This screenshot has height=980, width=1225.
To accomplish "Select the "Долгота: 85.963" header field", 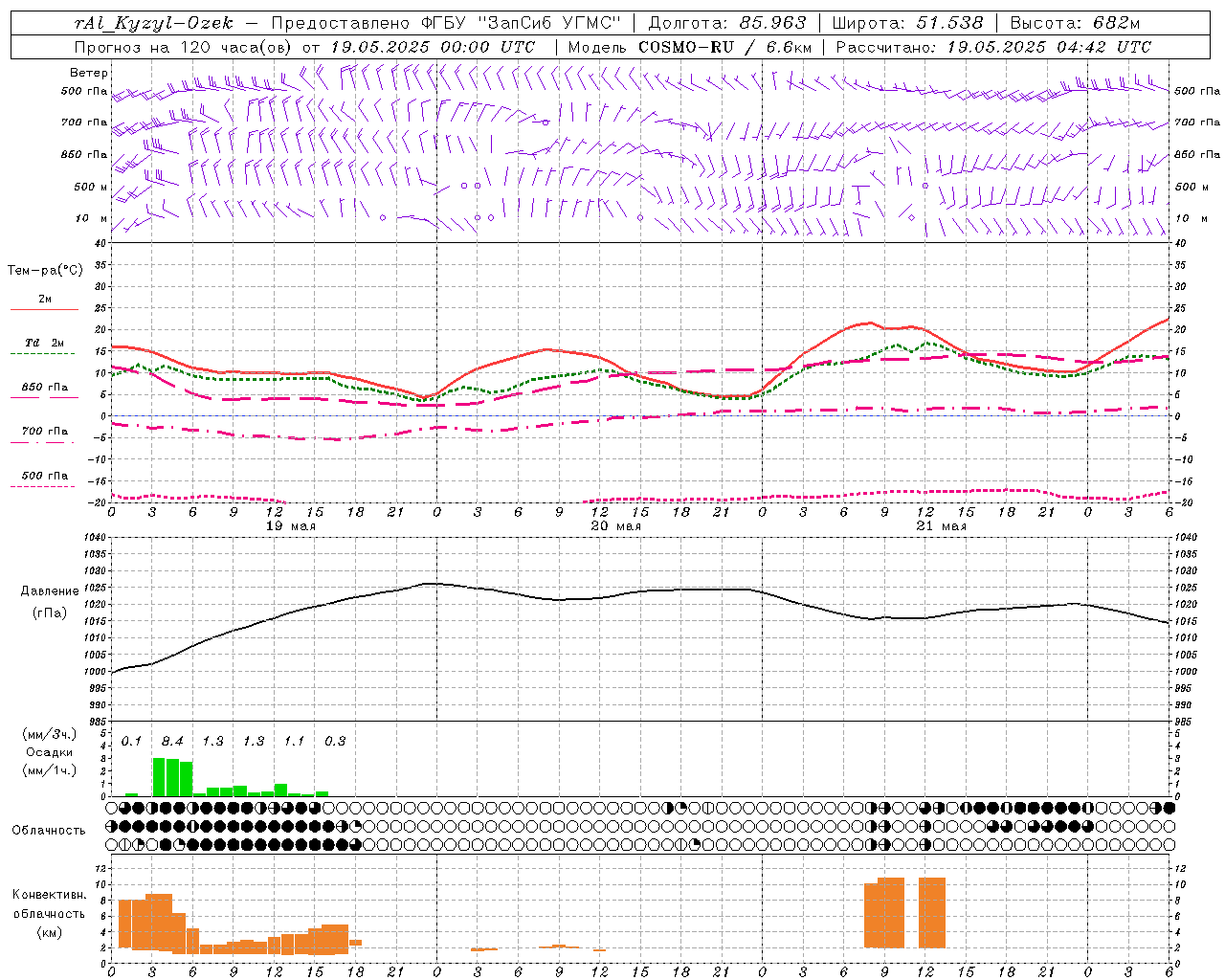I will click(x=727, y=23).
